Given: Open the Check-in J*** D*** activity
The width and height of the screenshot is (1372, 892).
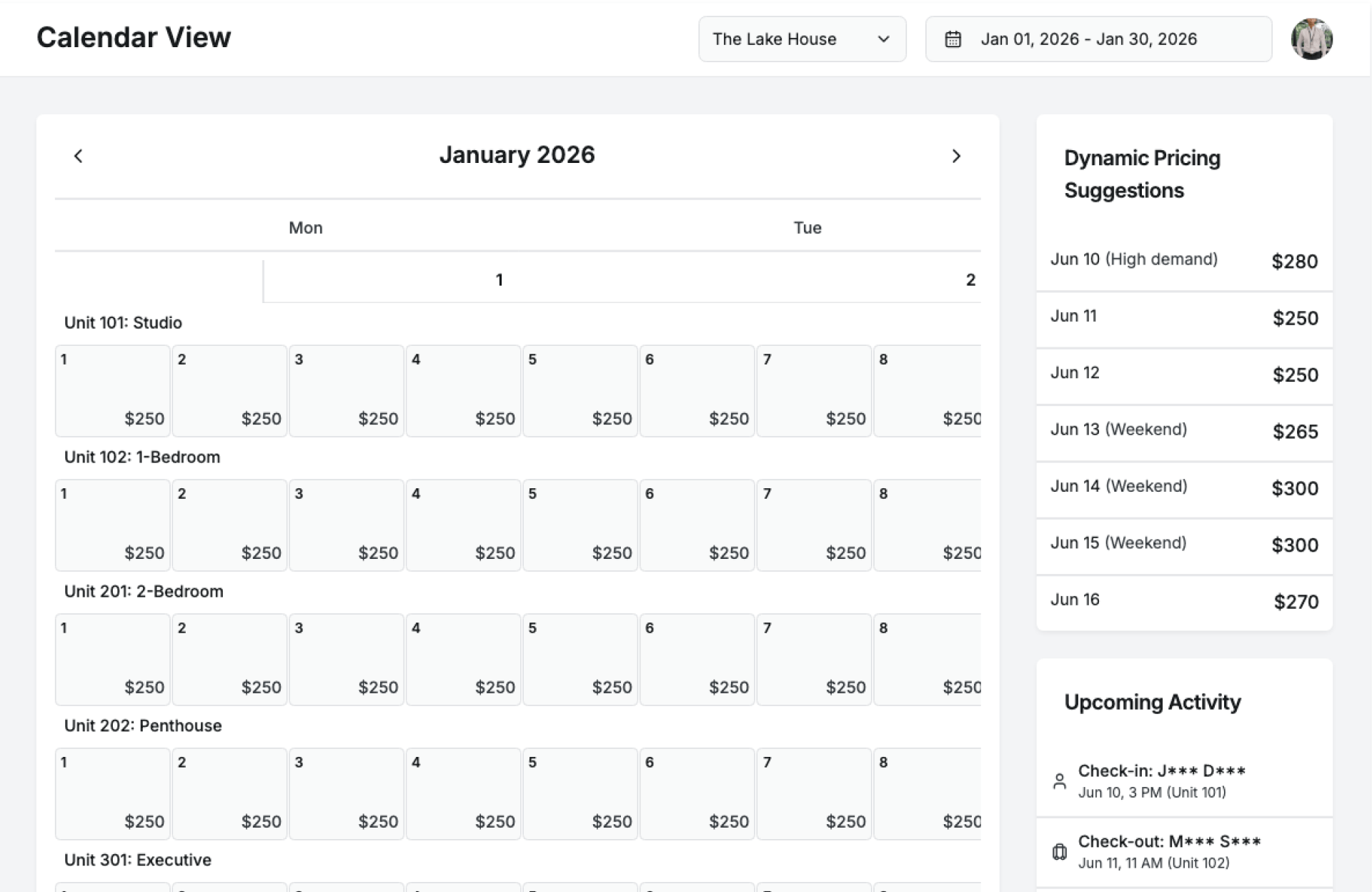Looking at the screenshot, I should point(1183,780).
